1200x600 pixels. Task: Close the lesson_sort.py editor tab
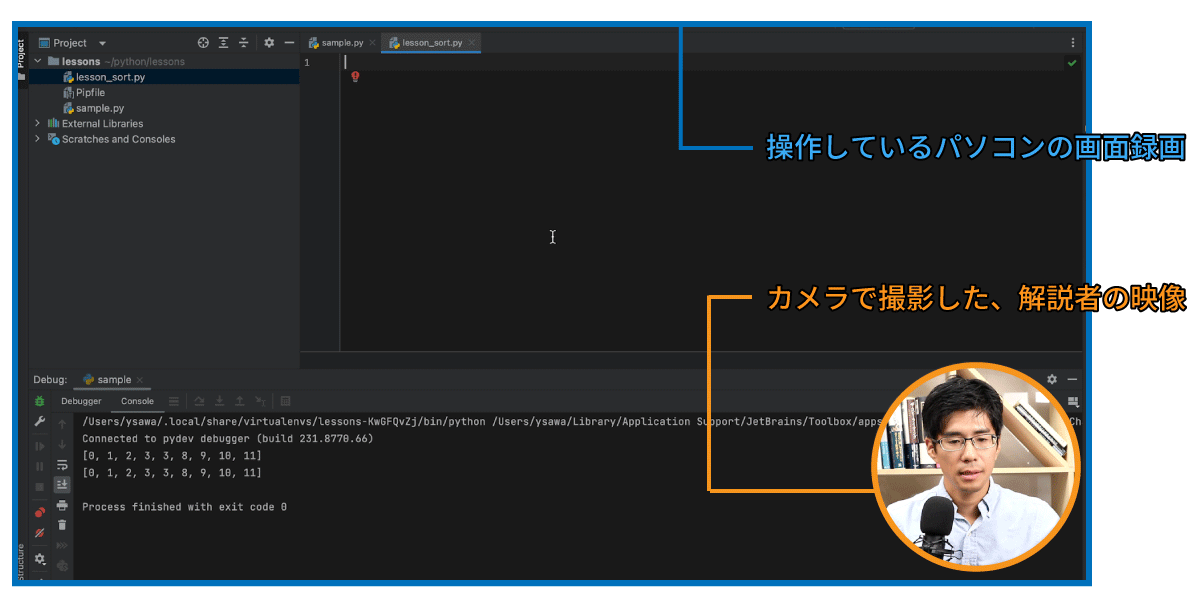[x=472, y=43]
